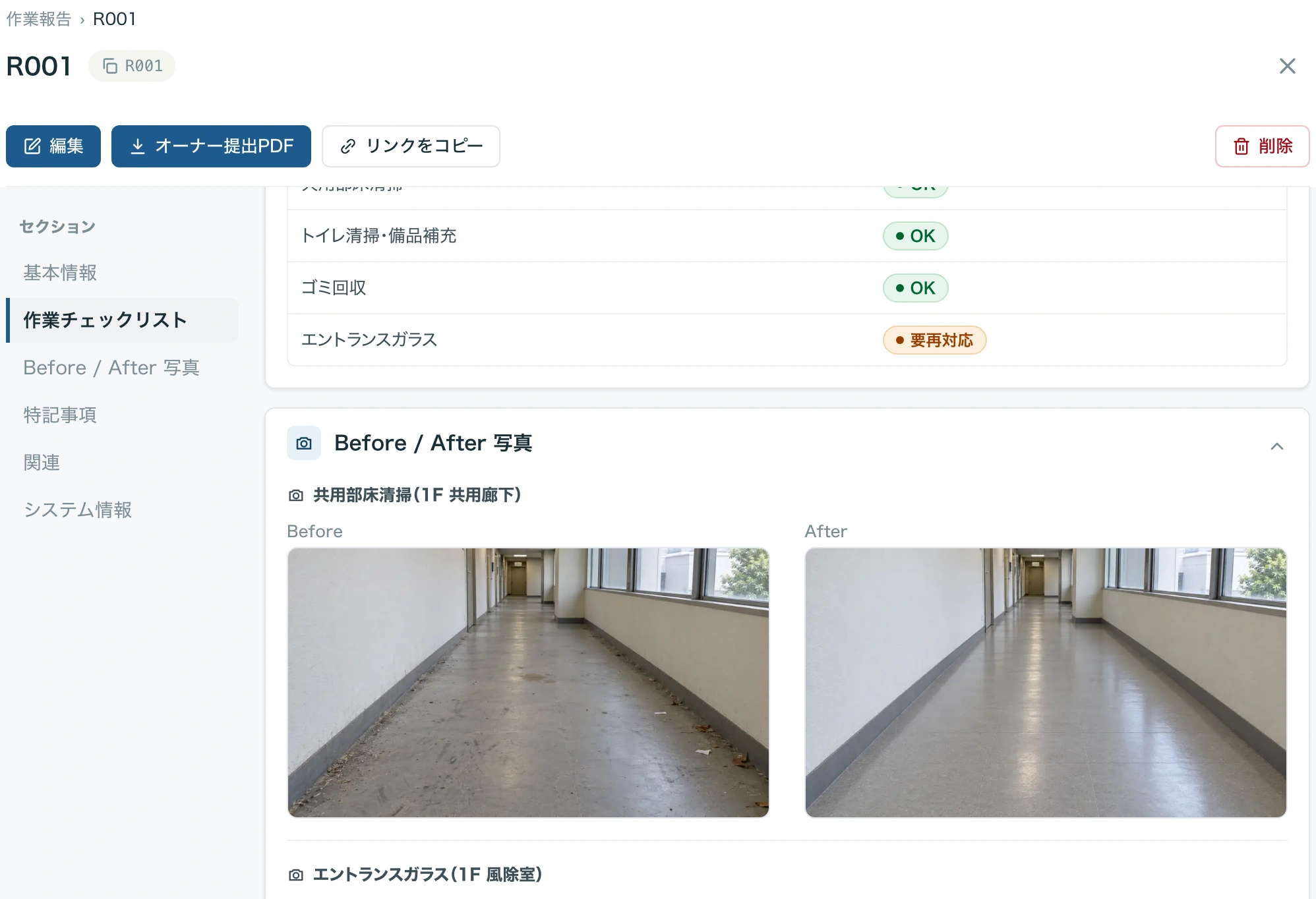Screen dimensions: 1316x899
Task: Click OK status of ゴミ回収
Action: click(915, 288)
